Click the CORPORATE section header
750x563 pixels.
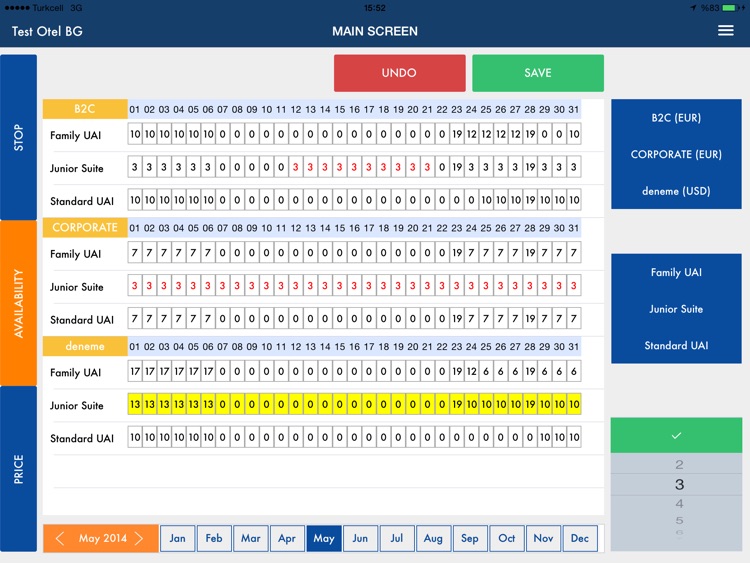coord(85,228)
